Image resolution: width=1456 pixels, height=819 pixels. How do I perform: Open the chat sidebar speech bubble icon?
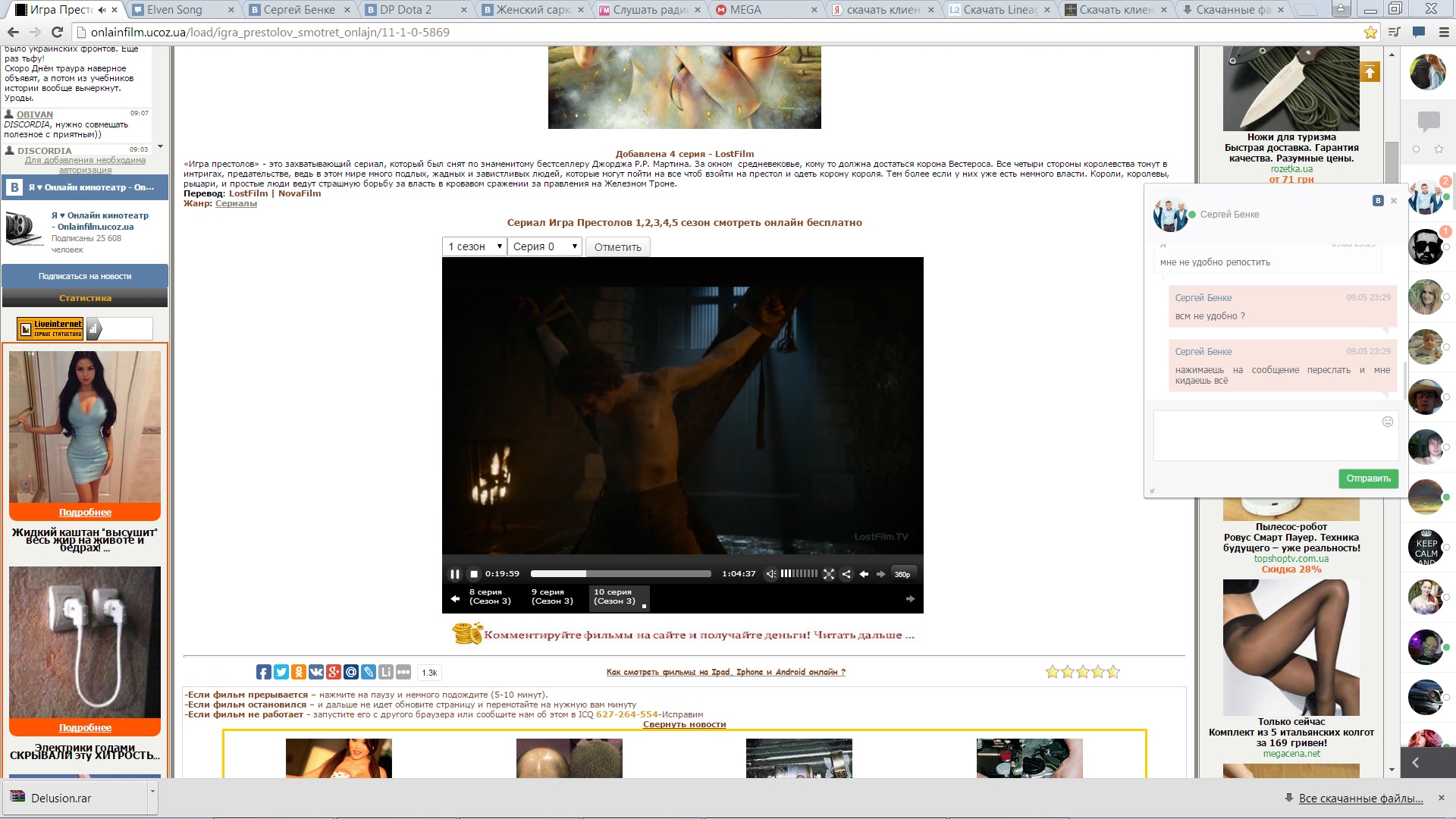click(1429, 121)
